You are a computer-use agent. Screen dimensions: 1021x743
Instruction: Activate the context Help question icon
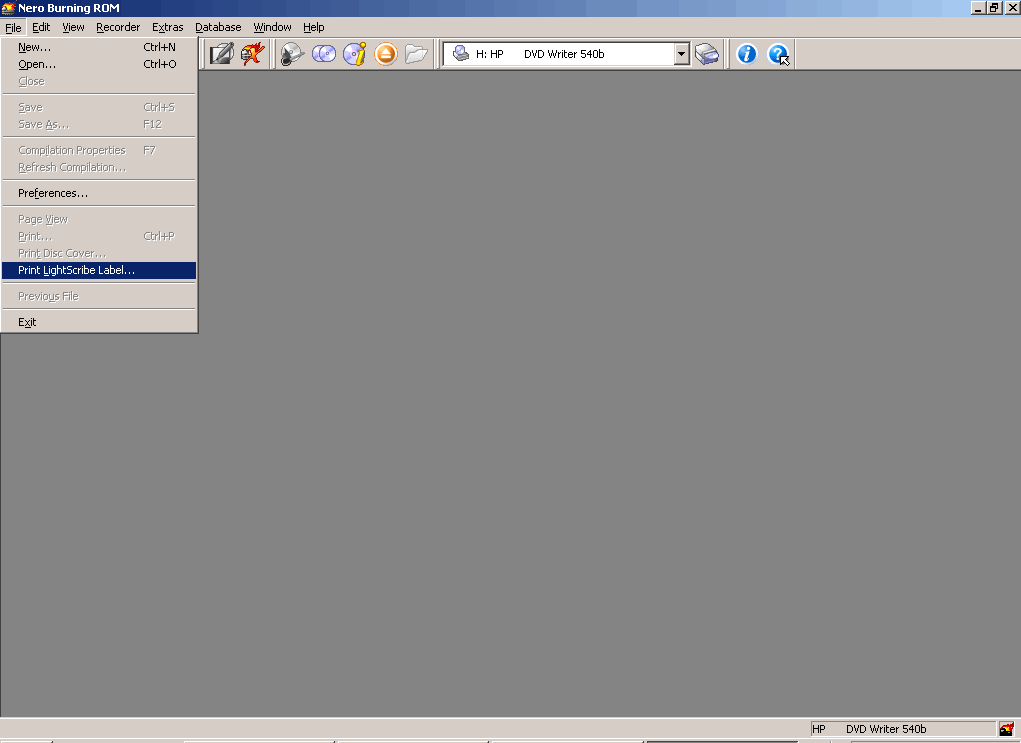778,54
